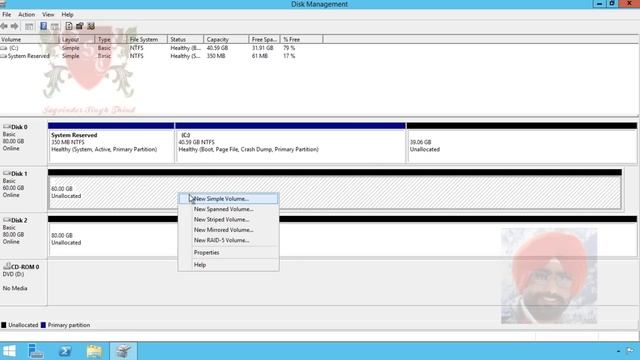Click the Healthy status cell of System Reserved row
This screenshot has width=640, height=360.
point(185,56)
